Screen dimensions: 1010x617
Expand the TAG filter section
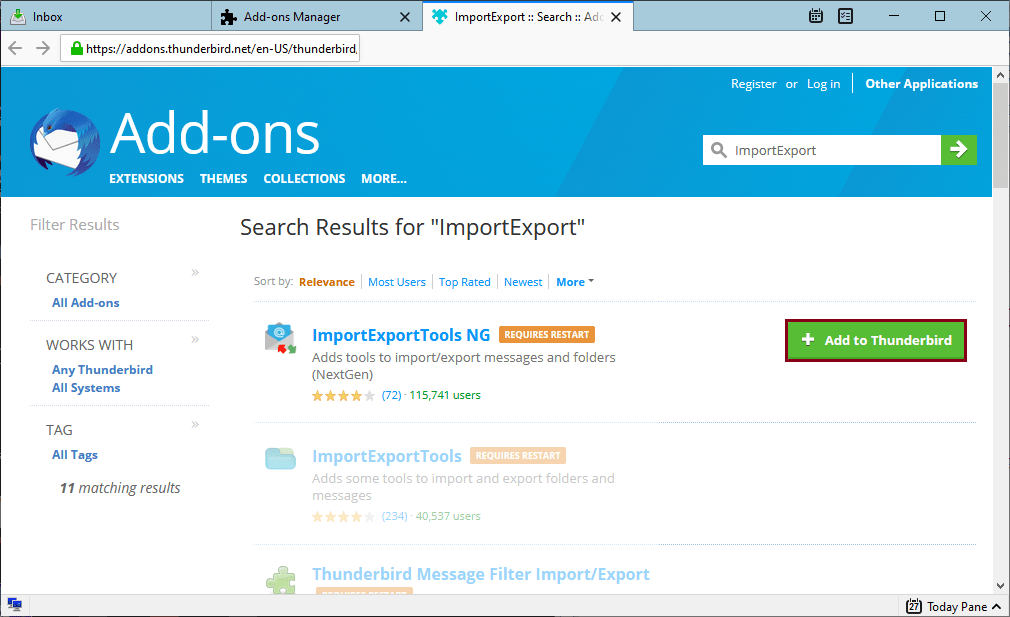(x=195, y=424)
